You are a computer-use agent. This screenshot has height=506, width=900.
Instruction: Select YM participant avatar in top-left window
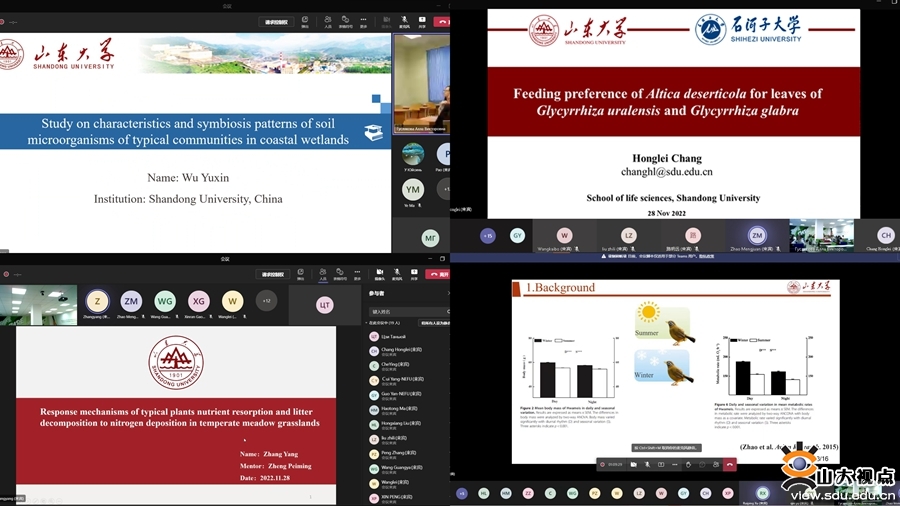(413, 189)
